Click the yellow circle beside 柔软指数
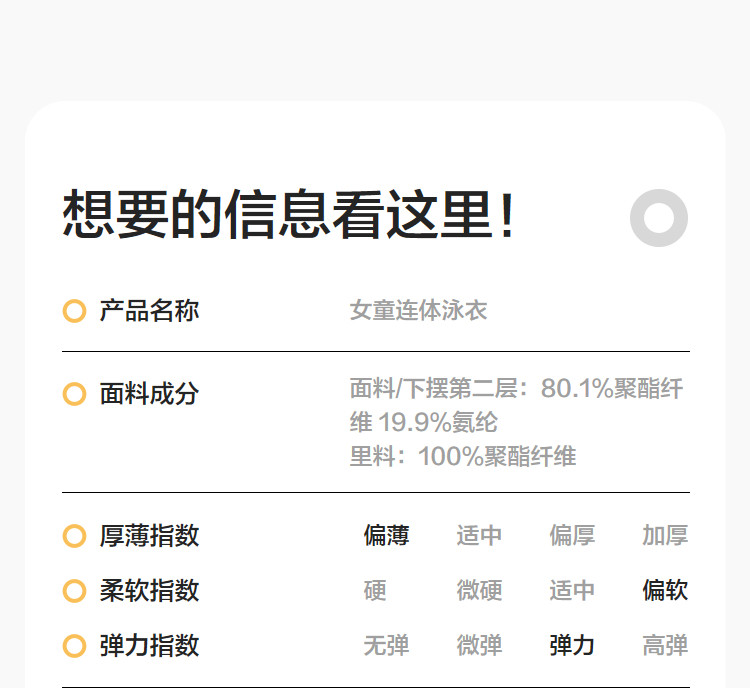The height and width of the screenshot is (688, 750). [x=74, y=591]
